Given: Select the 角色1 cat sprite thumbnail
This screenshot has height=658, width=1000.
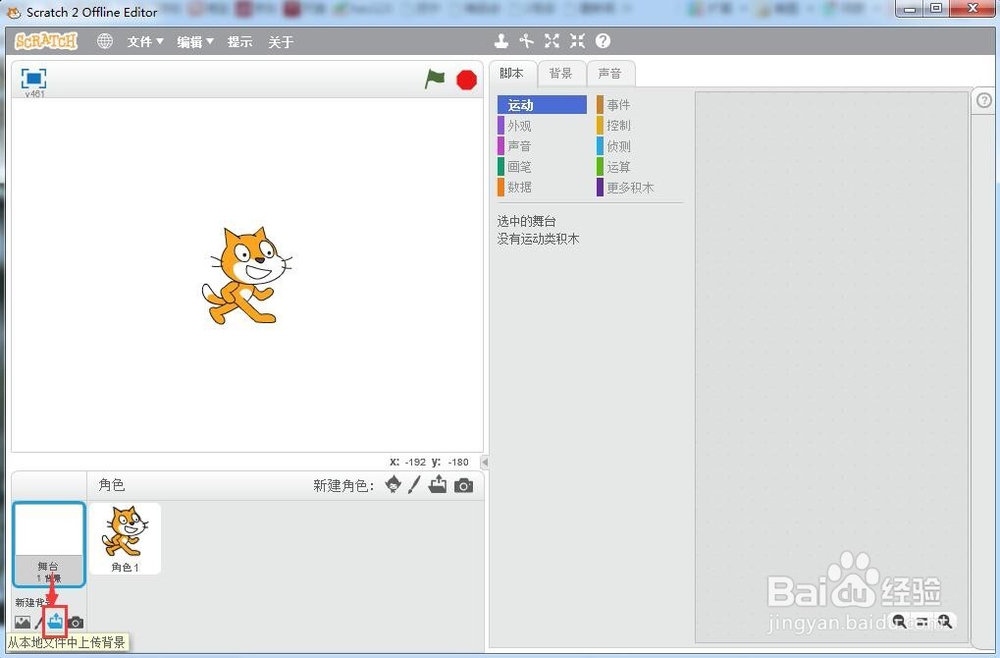Looking at the screenshot, I should point(125,539).
